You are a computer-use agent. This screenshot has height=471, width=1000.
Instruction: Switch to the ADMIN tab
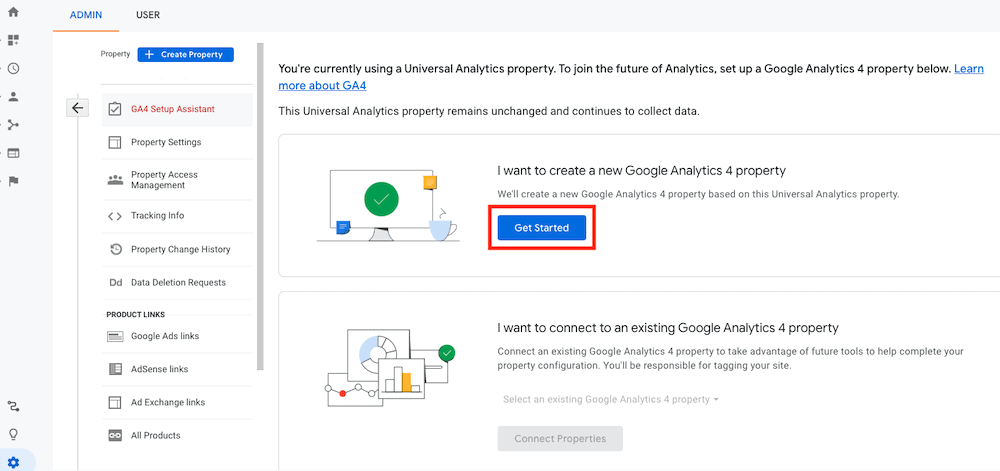[85, 15]
